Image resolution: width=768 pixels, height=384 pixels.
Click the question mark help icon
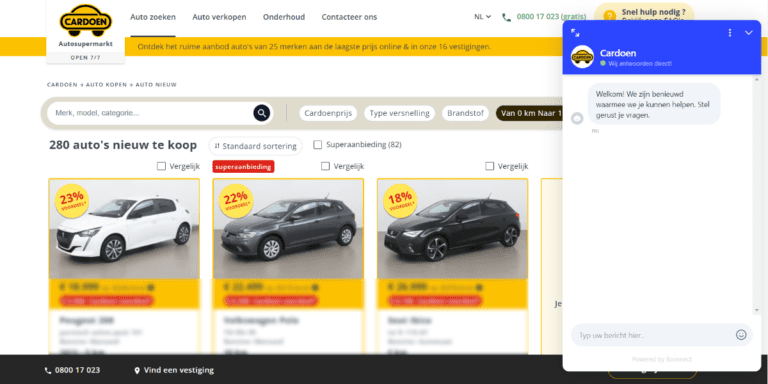pyautogui.click(x=609, y=16)
